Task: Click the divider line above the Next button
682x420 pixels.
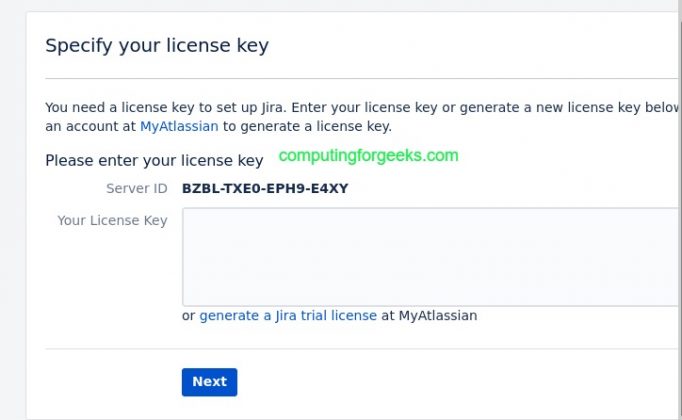Action: click(x=360, y=349)
